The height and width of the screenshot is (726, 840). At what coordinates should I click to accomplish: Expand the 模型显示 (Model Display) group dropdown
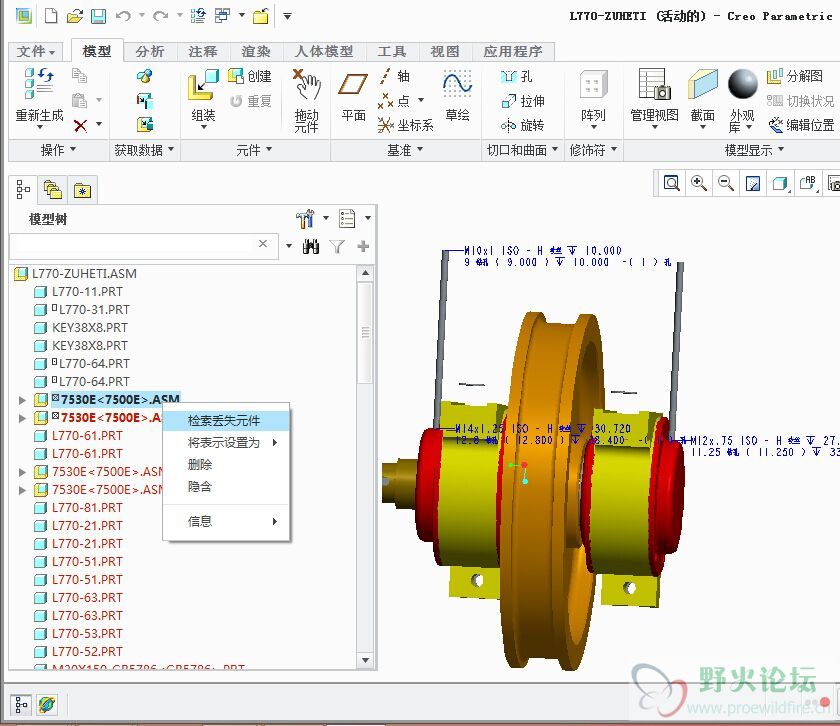click(754, 150)
